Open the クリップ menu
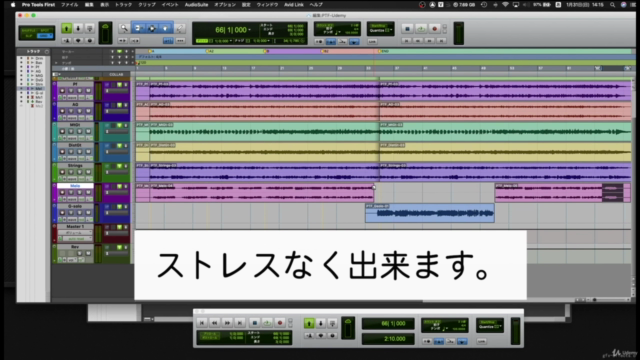This screenshot has width=640, height=360. (x=147, y=5)
